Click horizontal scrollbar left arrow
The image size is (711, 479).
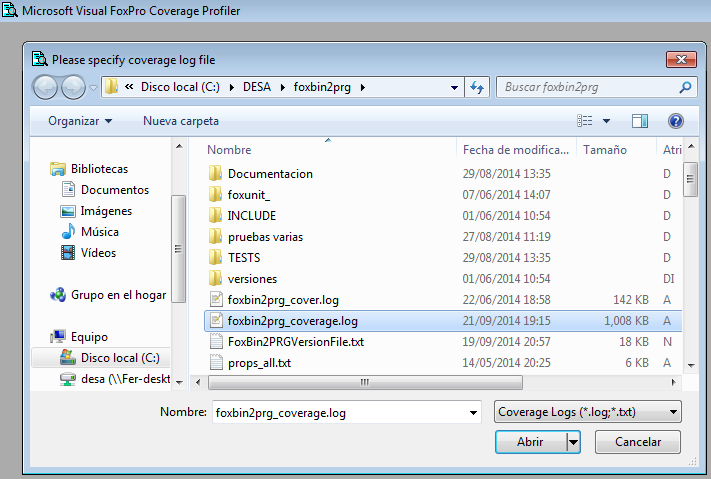[198, 382]
